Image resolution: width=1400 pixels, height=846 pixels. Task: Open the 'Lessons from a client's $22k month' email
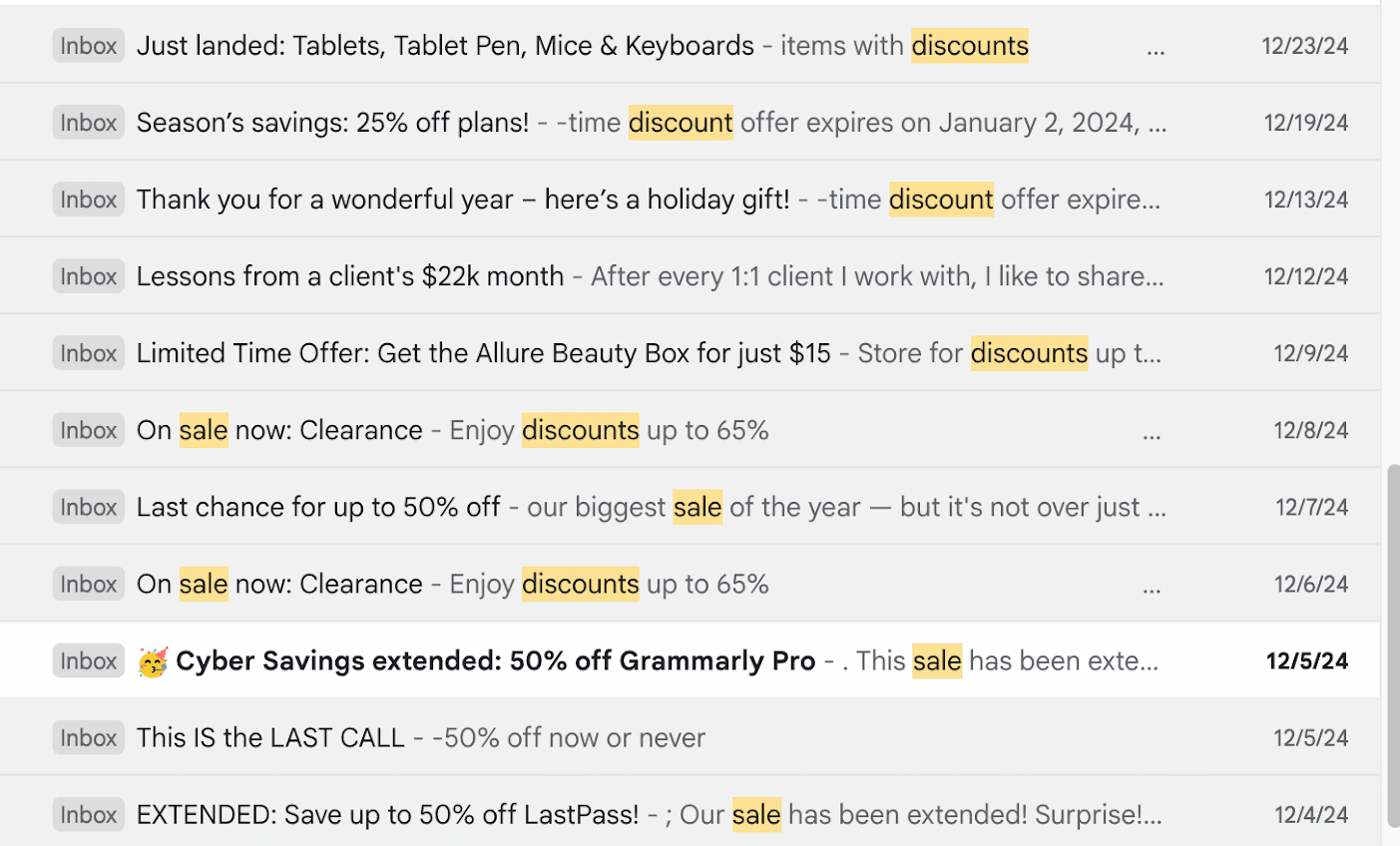click(x=349, y=276)
